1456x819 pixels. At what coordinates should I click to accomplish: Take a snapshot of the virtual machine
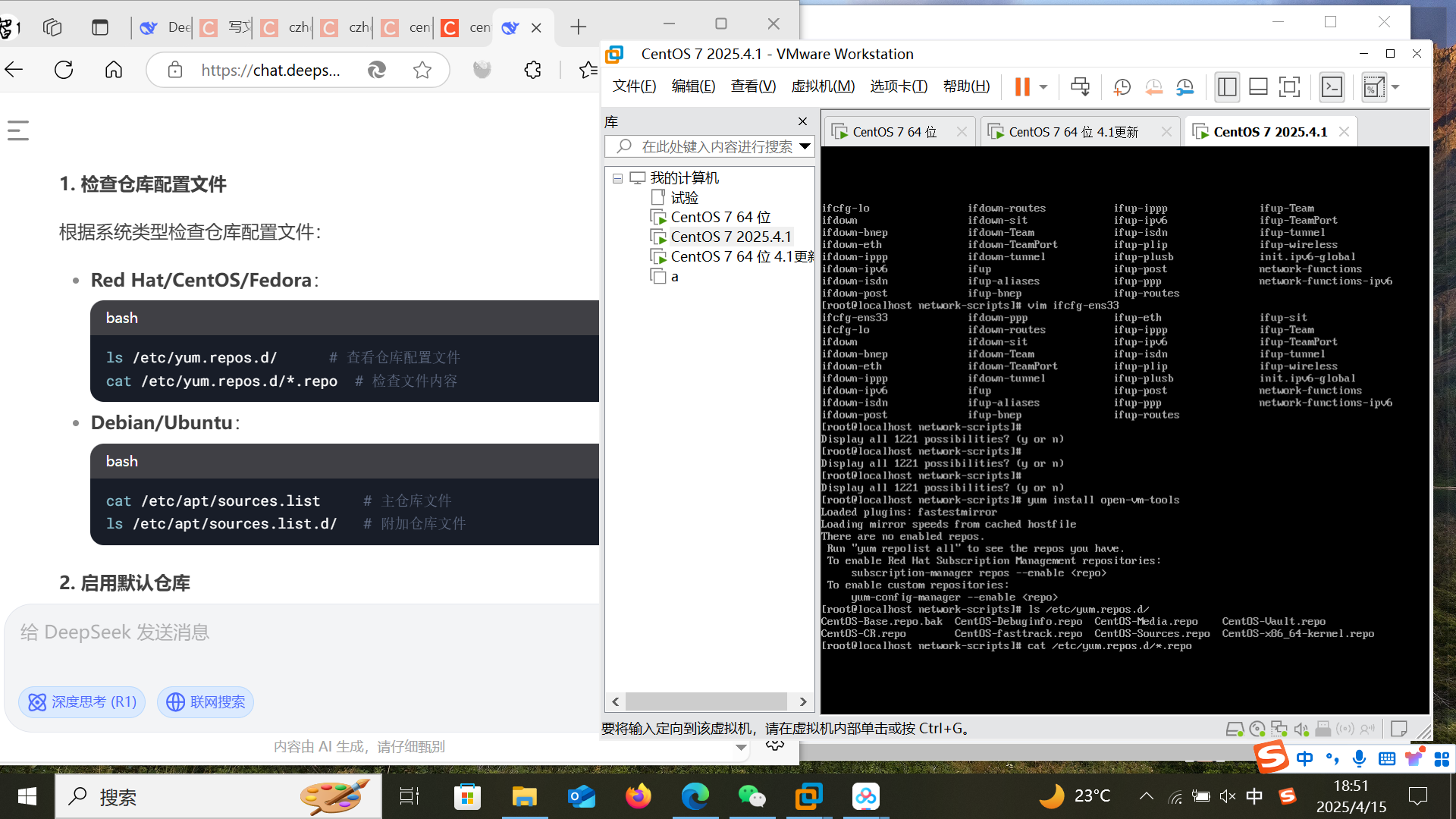1122,87
